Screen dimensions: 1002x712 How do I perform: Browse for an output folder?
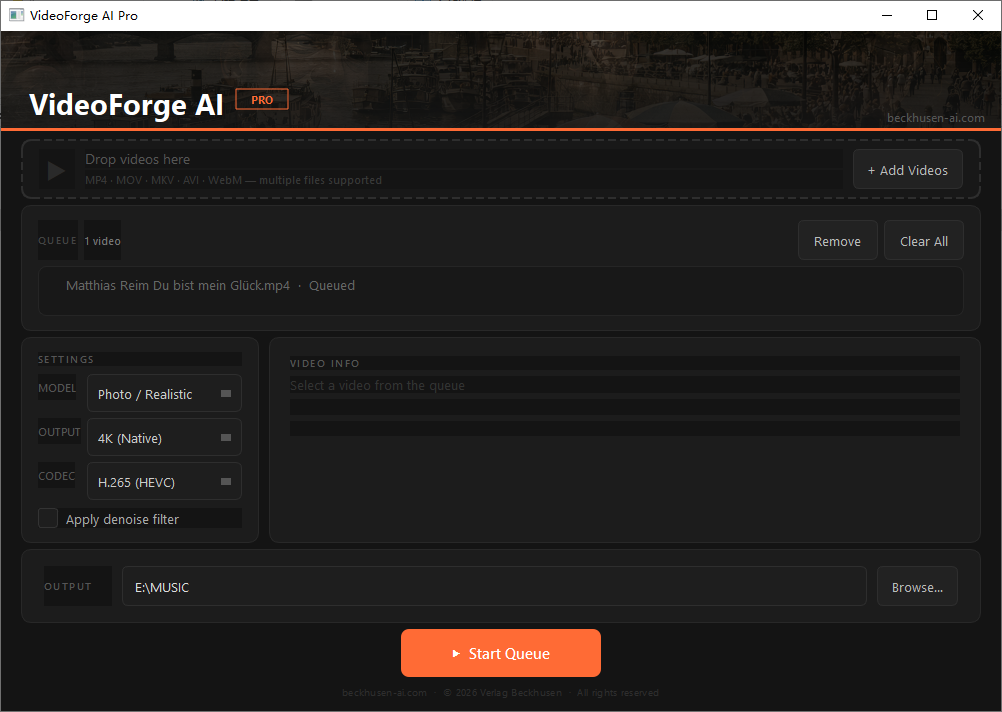(x=917, y=587)
